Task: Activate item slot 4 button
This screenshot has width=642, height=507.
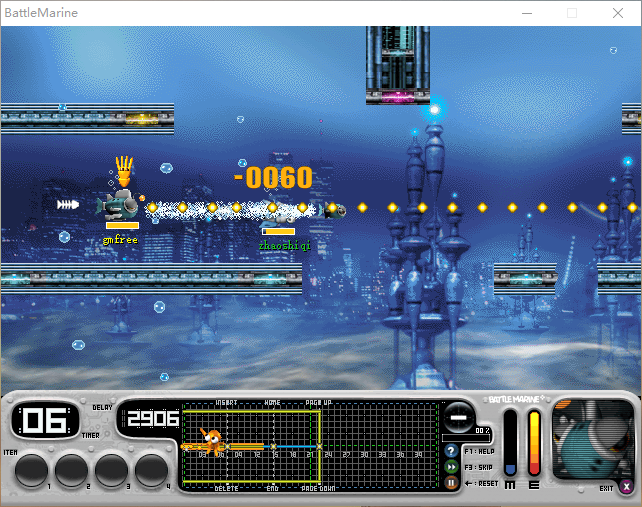Action: tap(151, 469)
